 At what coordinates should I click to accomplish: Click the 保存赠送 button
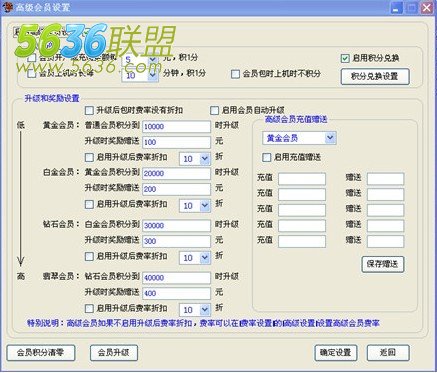(383, 264)
